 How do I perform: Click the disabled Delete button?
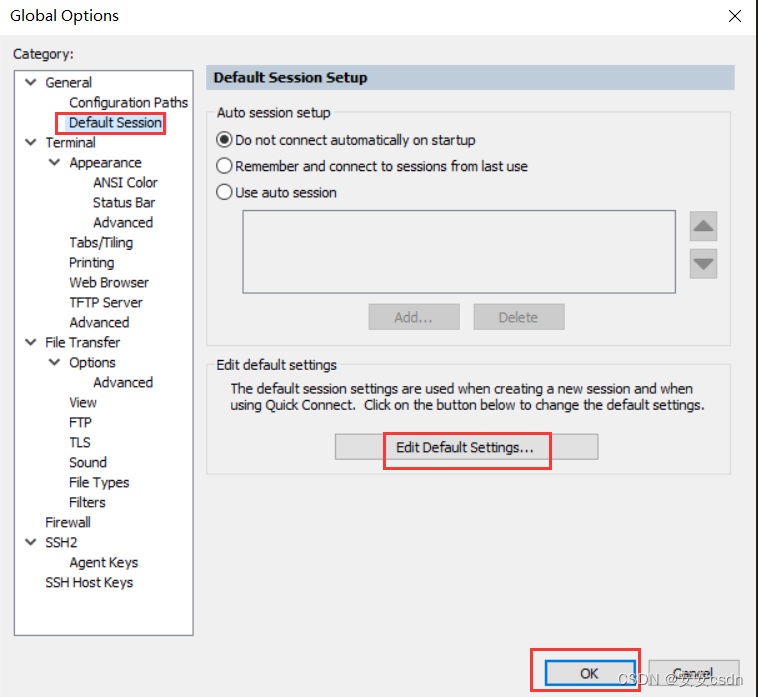point(519,317)
